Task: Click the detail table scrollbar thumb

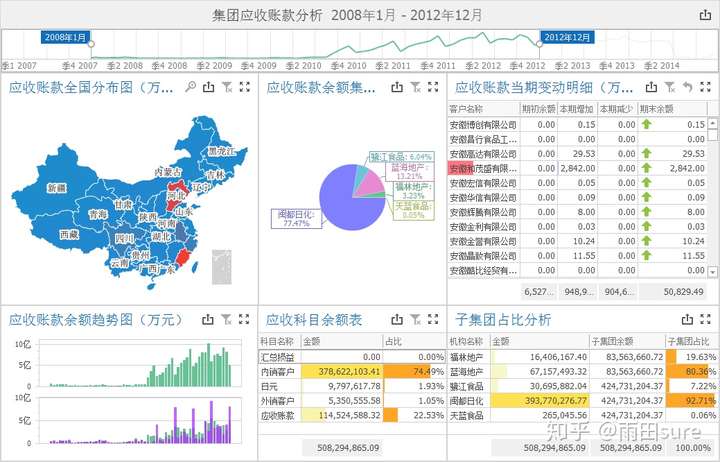Action: (x=712, y=135)
